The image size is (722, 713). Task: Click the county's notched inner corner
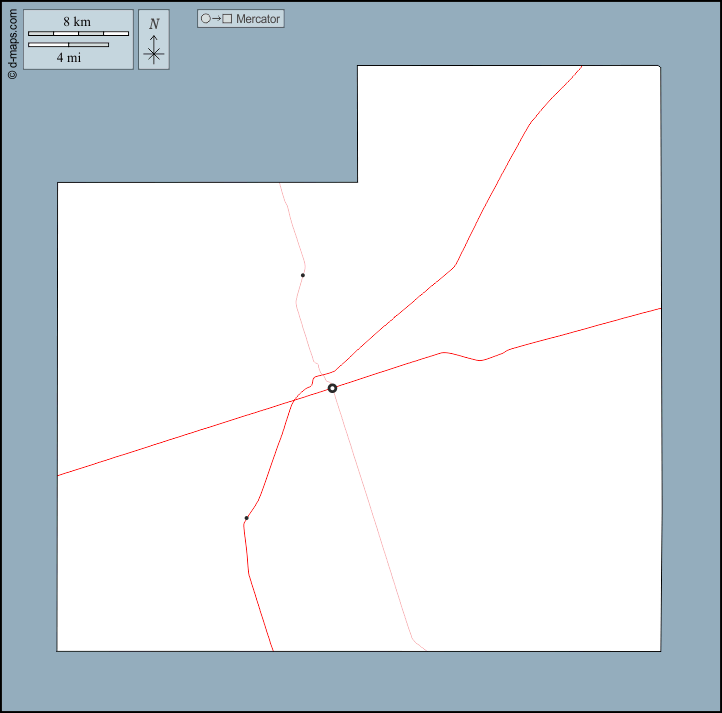tap(358, 182)
